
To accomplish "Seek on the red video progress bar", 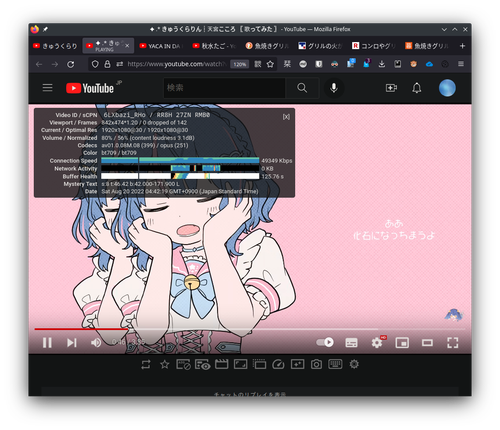I will (x=81, y=329).
